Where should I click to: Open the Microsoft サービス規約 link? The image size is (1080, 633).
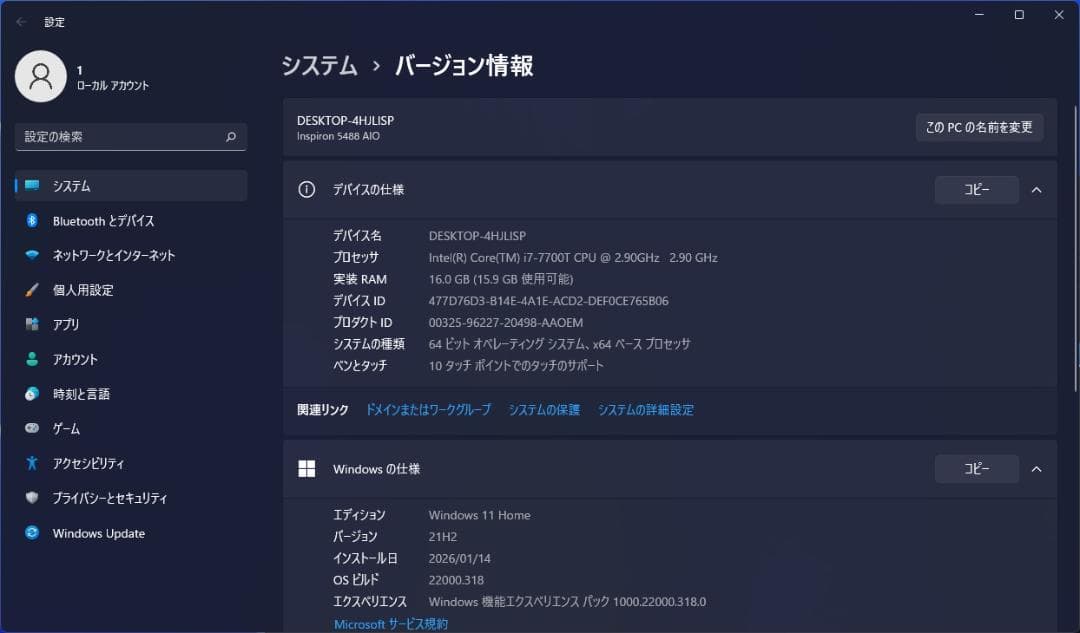[x=389, y=623]
